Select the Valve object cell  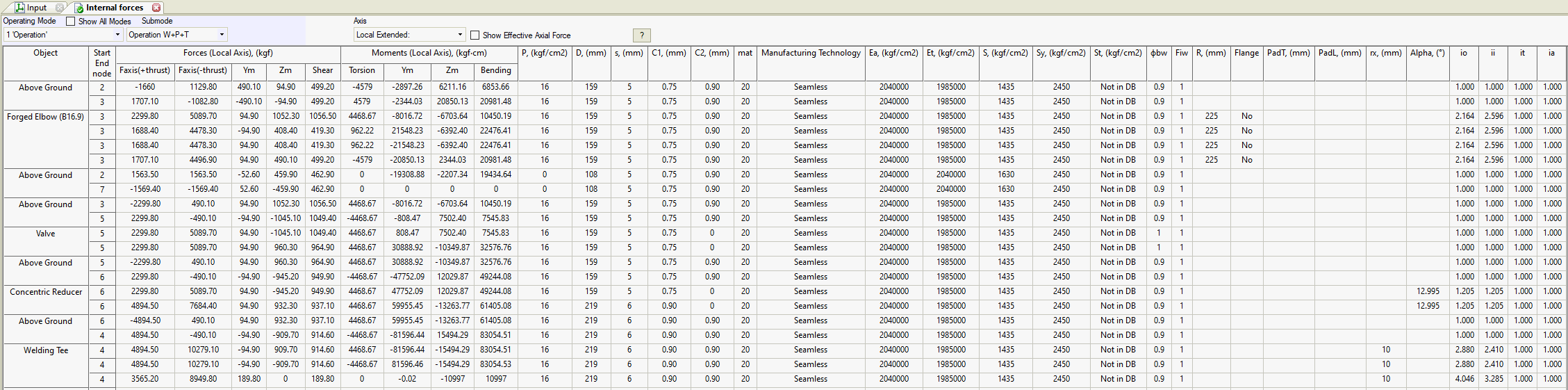46,234
